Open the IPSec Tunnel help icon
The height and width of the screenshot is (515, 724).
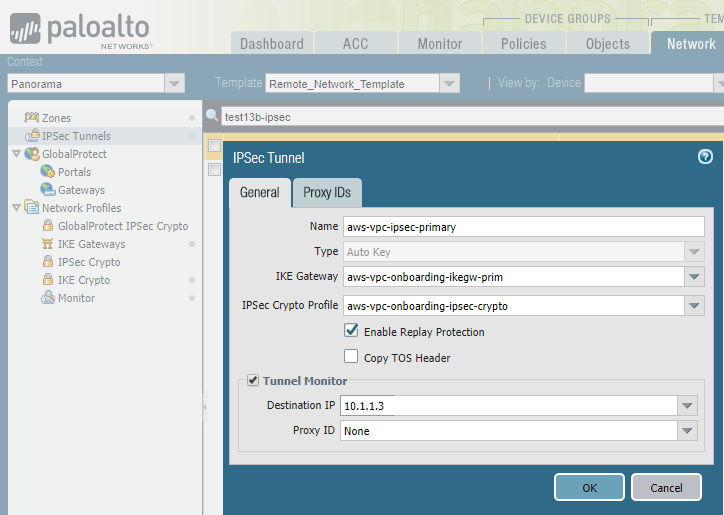705,157
